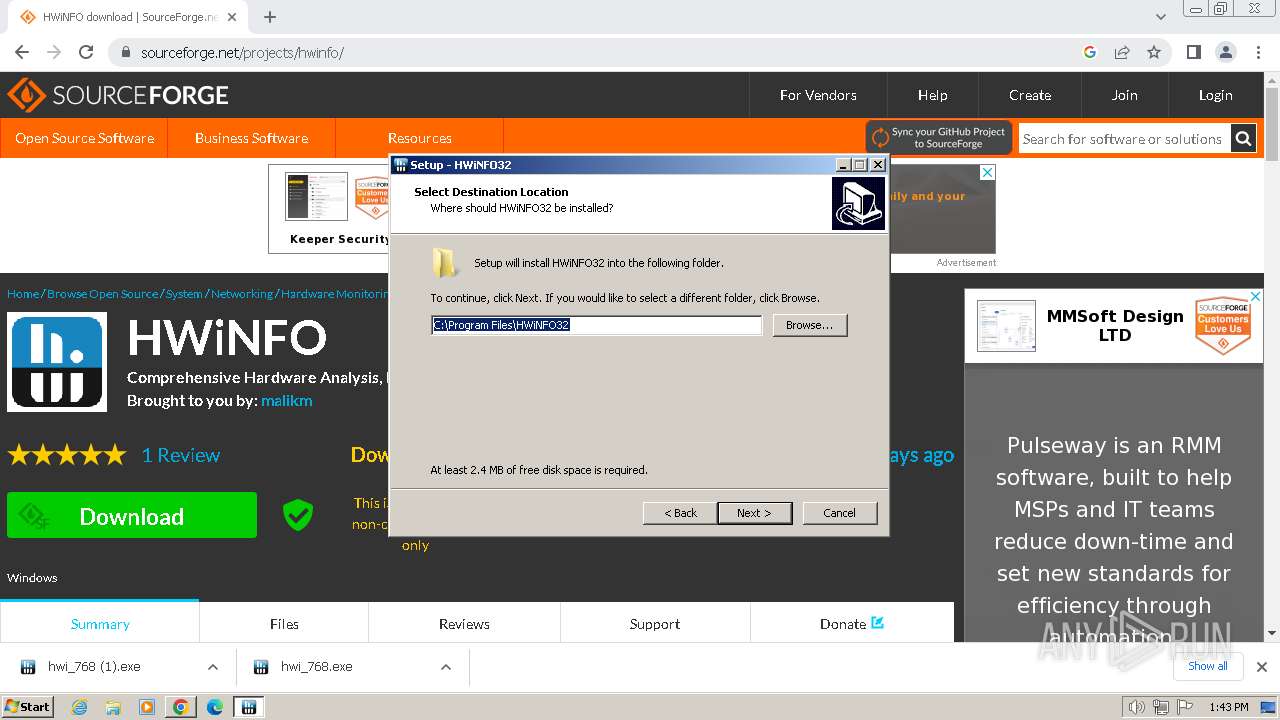The width and height of the screenshot is (1280, 720).
Task: Click Join in top navigation
Action: 1125,95
